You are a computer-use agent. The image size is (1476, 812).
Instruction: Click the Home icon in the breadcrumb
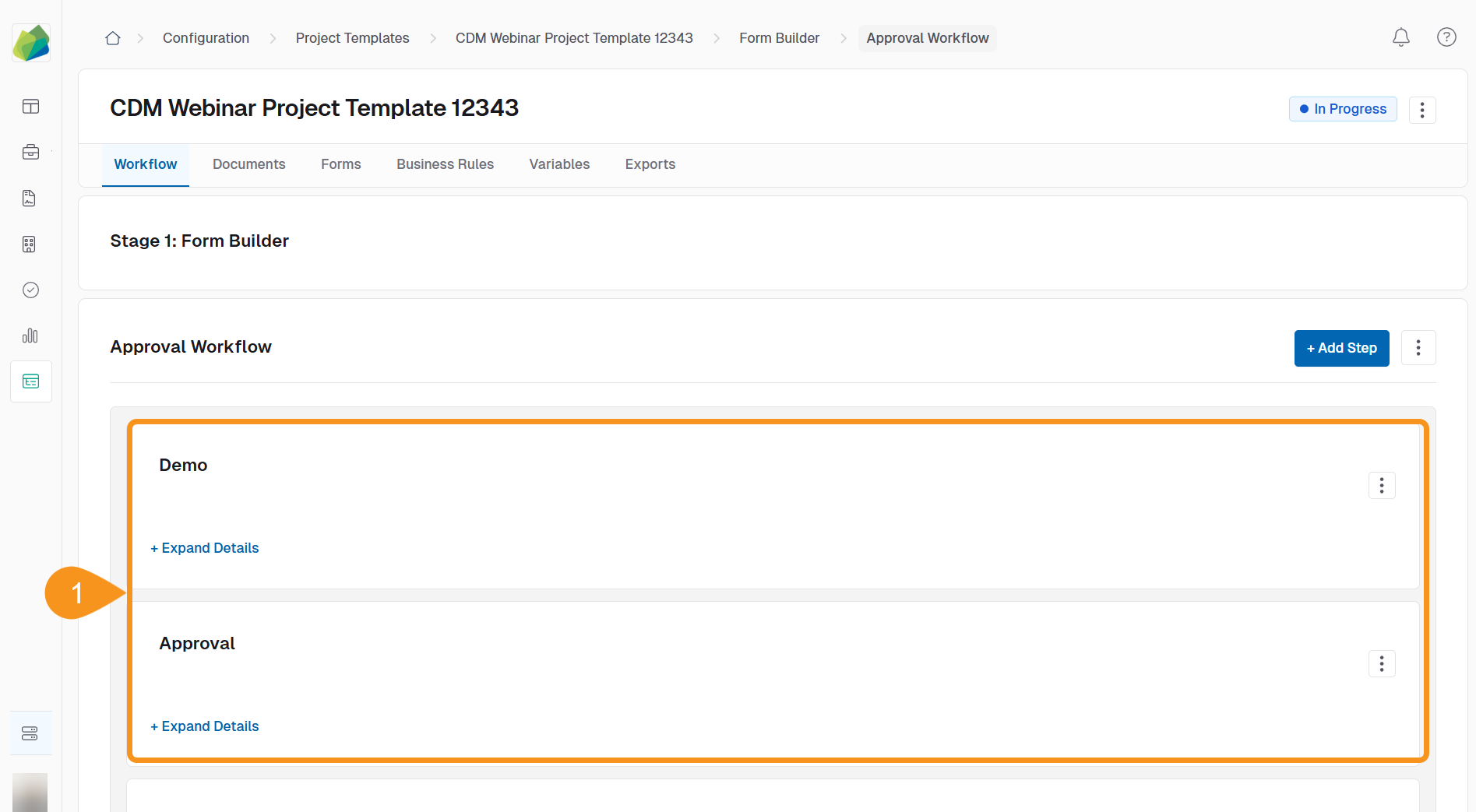coord(112,37)
